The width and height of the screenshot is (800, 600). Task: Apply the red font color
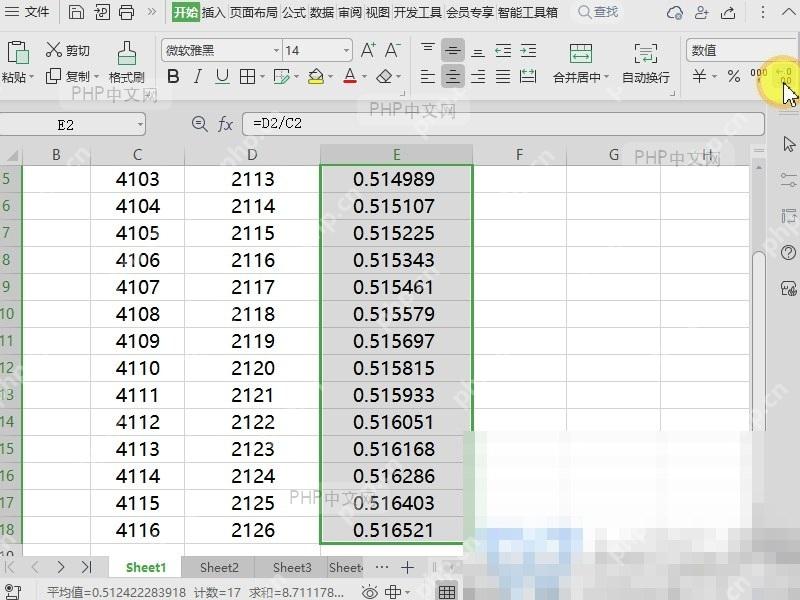pyautogui.click(x=350, y=77)
